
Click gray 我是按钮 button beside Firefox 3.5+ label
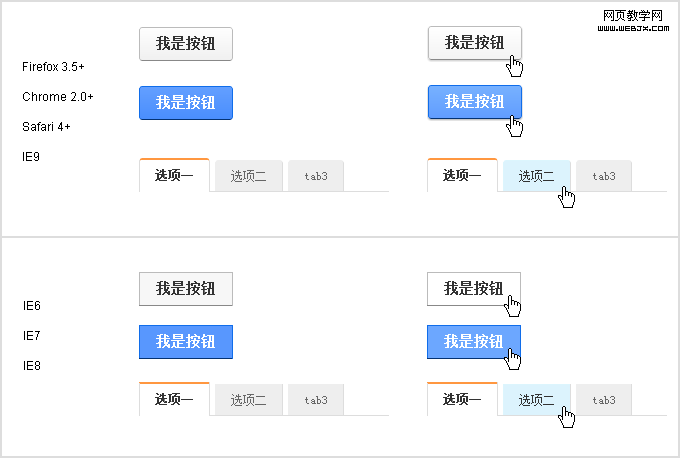[185, 43]
